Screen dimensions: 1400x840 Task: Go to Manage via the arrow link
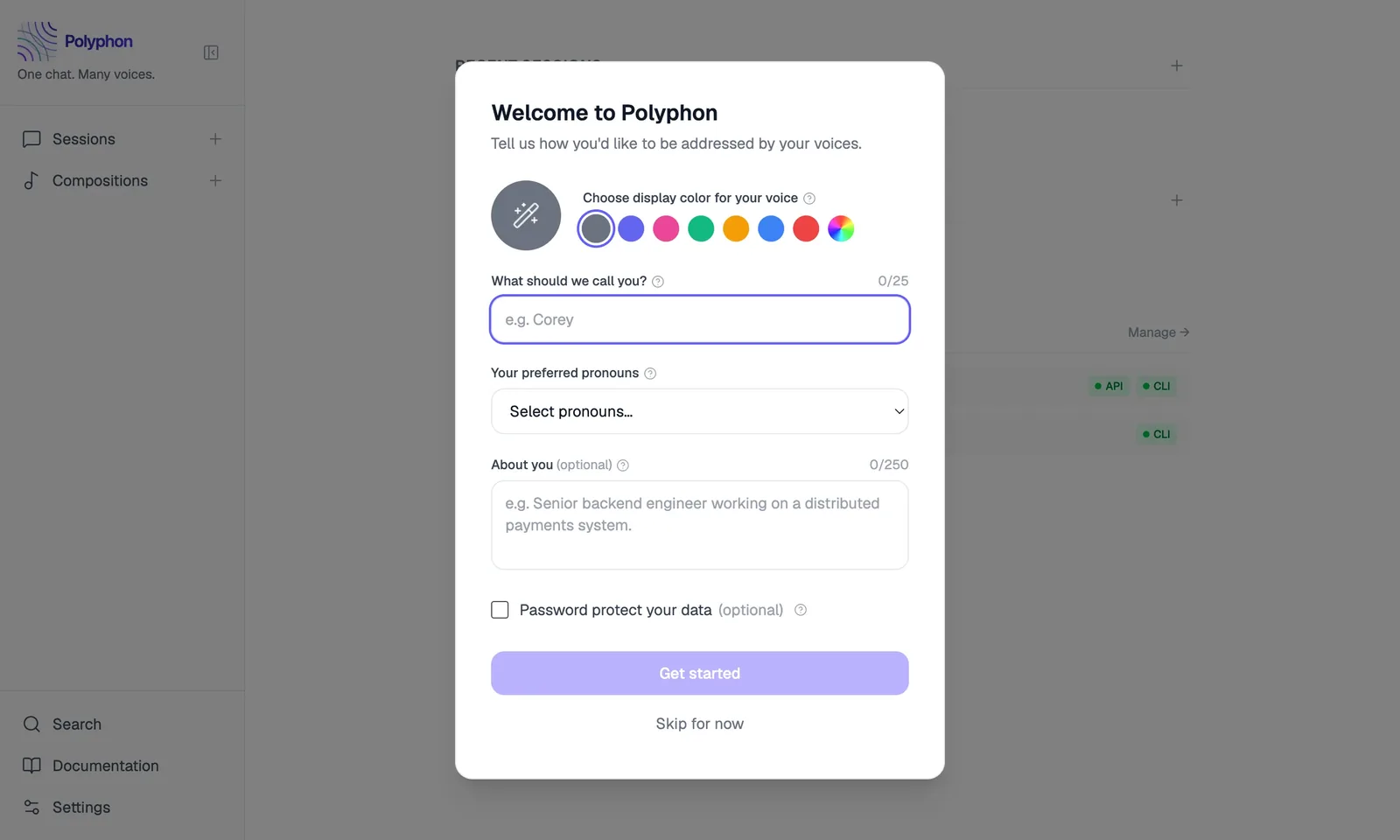click(x=1157, y=332)
